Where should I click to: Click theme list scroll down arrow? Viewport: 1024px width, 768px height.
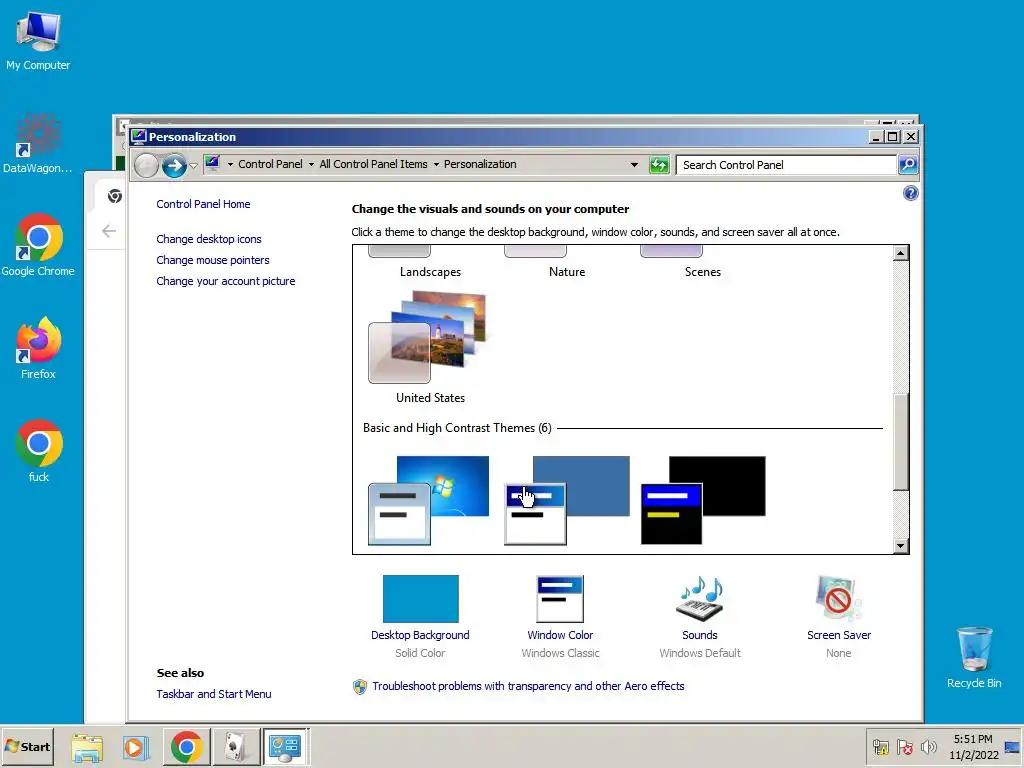(901, 546)
